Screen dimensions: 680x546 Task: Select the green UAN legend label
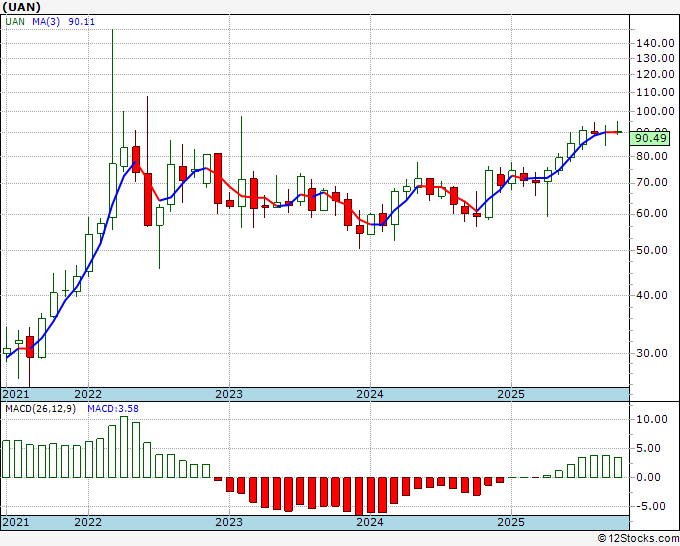pyautogui.click(x=16, y=24)
